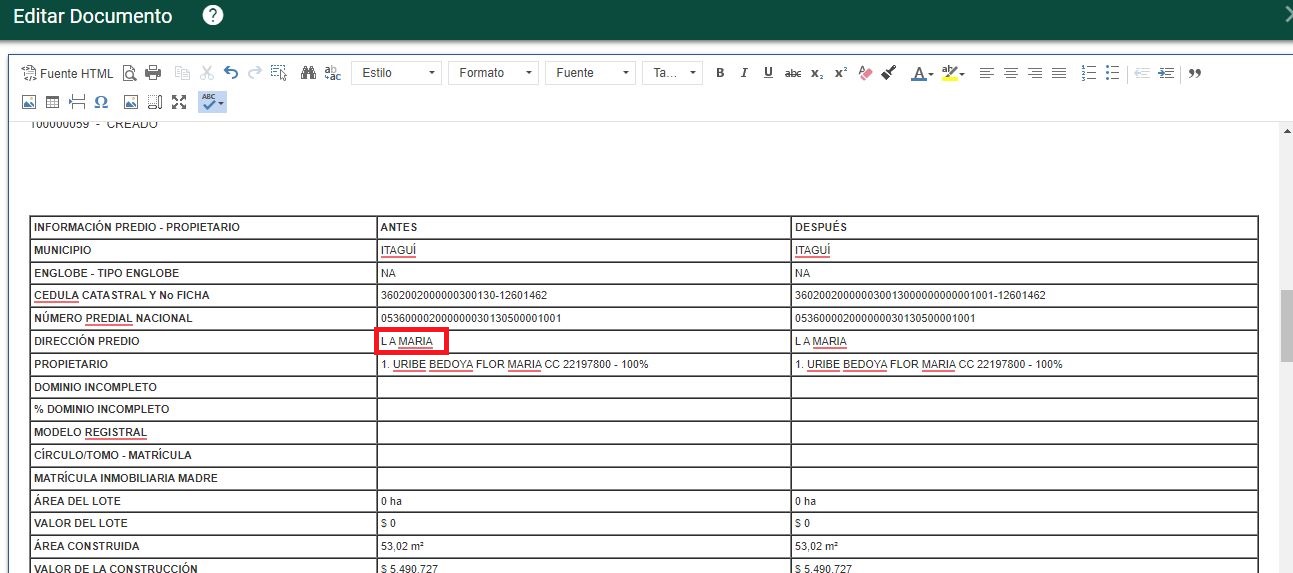Click the DESPUÉS column header cell

click(x=1024, y=227)
